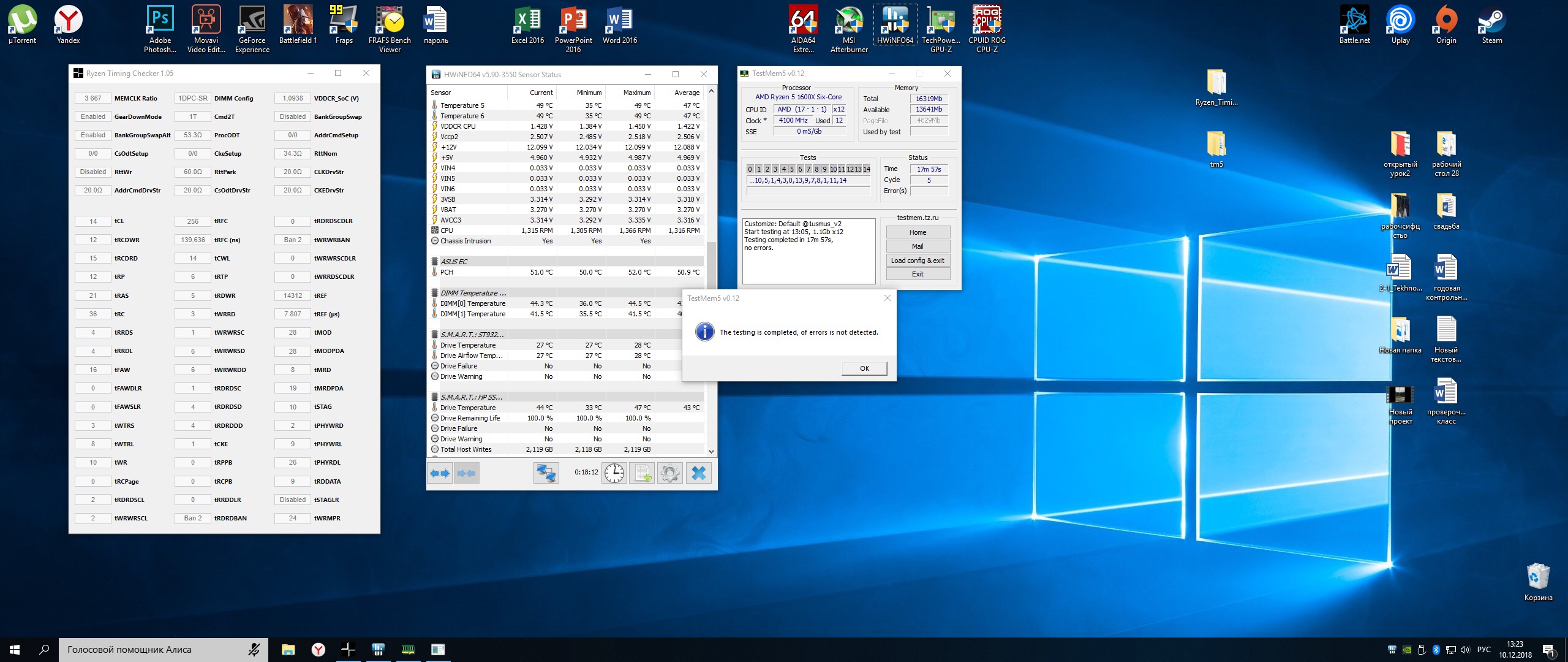This screenshot has height=662, width=1568.
Task: Open File Explorer from taskbar
Action: (x=288, y=650)
